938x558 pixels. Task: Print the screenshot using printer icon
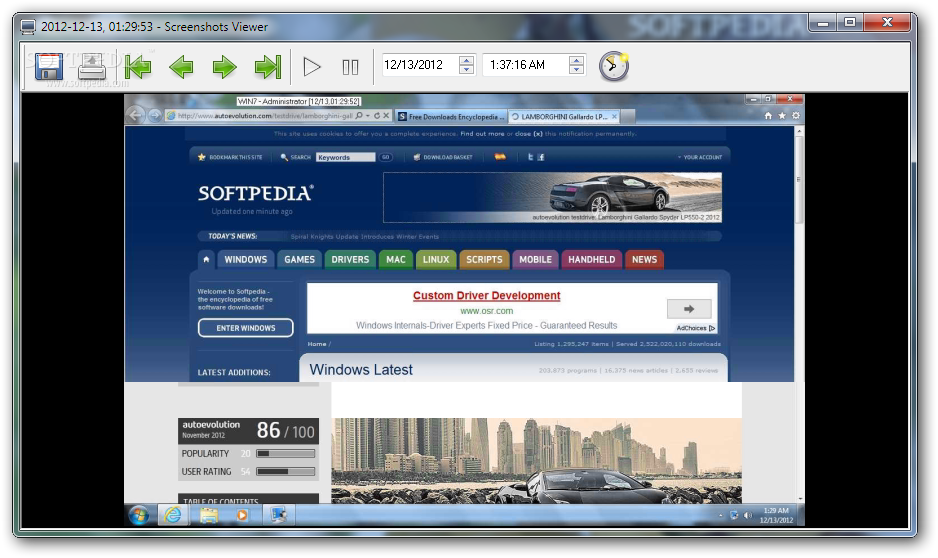pyautogui.click(x=91, y=66)
